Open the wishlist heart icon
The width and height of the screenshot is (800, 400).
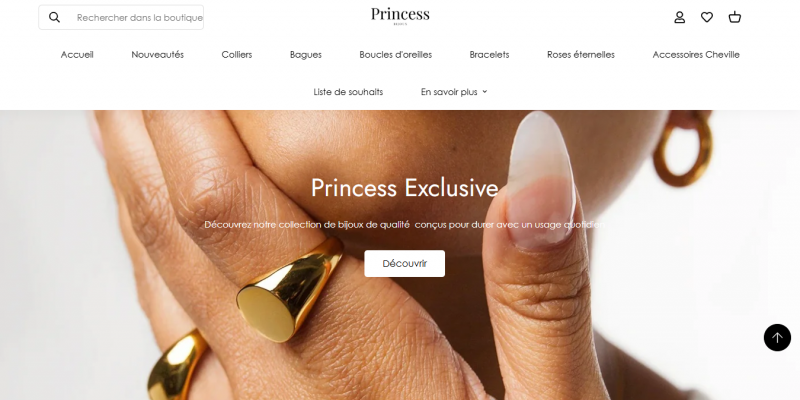coord(707,17)
